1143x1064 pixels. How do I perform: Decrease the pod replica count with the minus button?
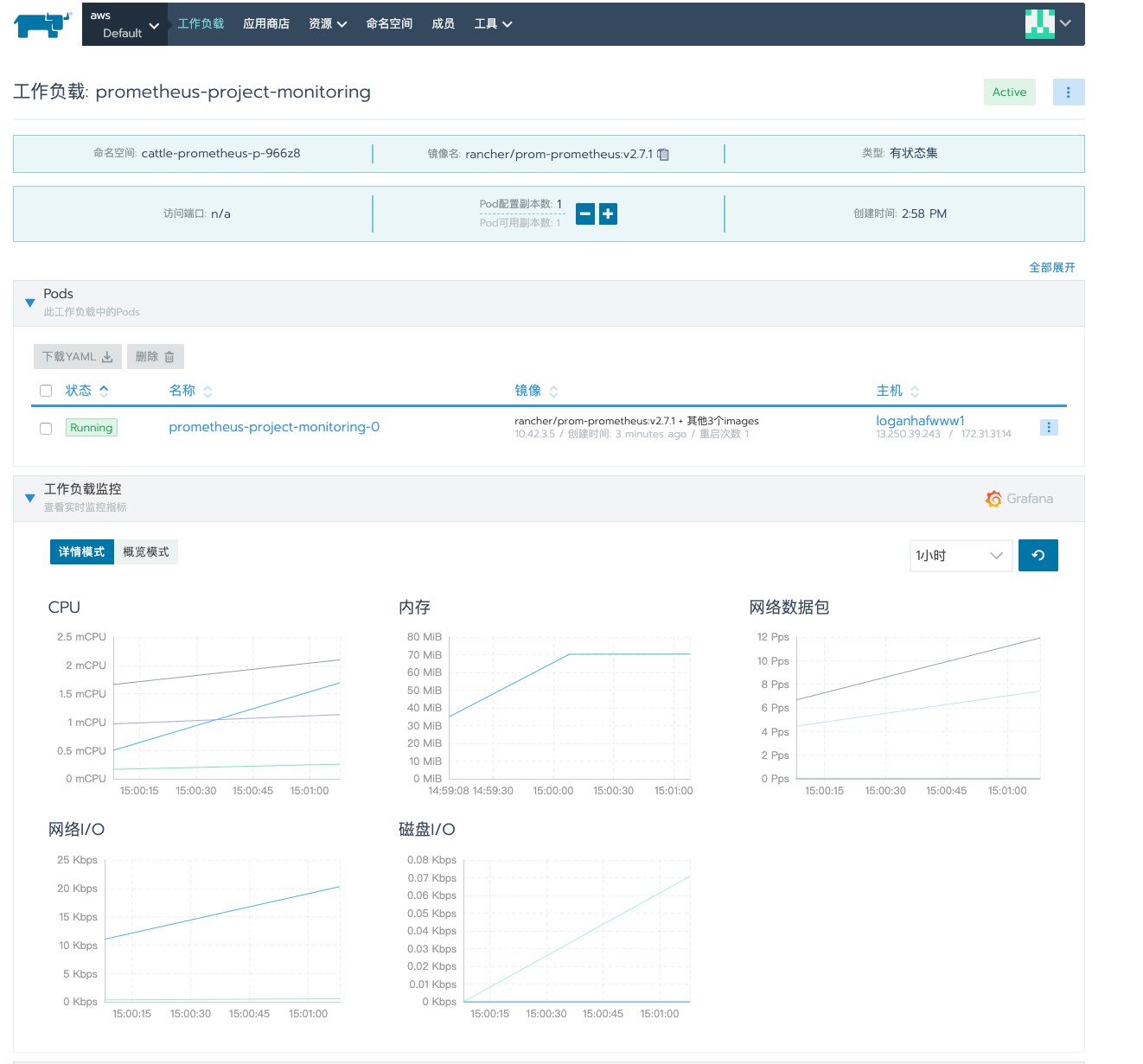[x=585, y=213]
